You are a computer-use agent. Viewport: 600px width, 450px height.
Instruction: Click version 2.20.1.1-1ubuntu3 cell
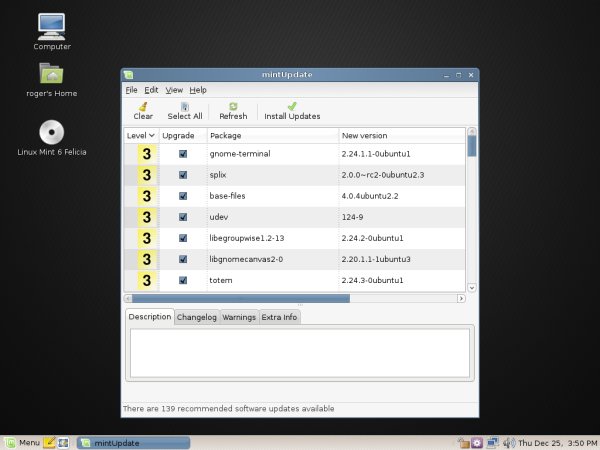pyautogui.click(x=376, y=259)
